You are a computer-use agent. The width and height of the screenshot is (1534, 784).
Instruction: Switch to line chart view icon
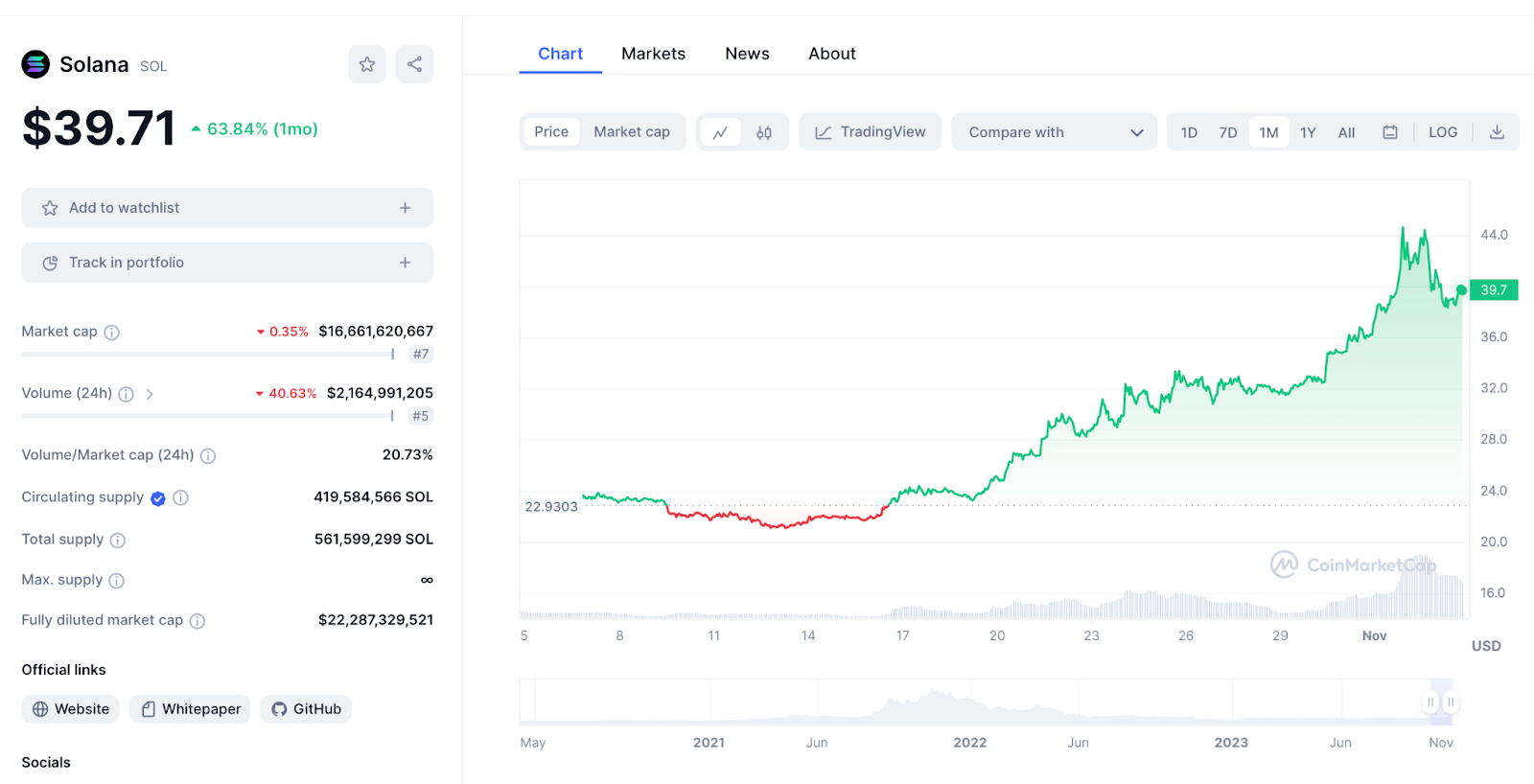(720, 132)
